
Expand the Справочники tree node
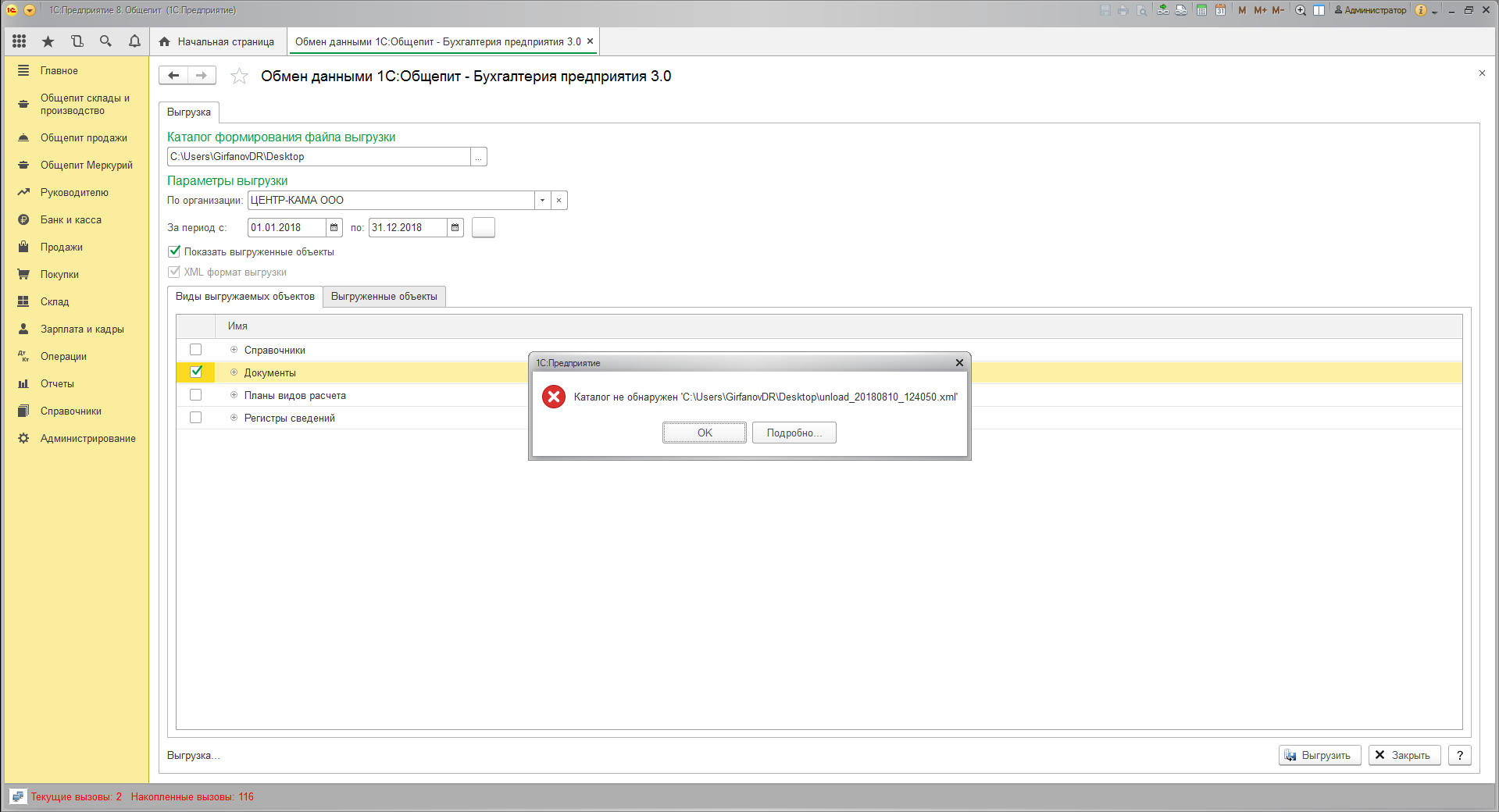234,350
